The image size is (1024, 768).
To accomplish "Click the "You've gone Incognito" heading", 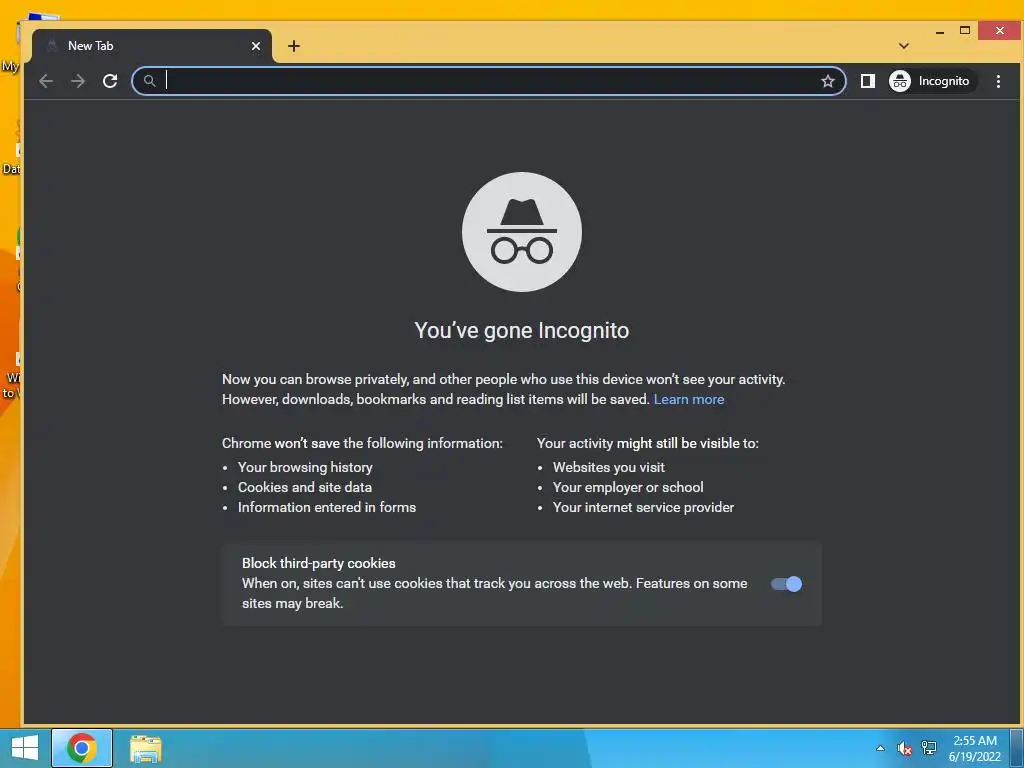I will point(522,330).
